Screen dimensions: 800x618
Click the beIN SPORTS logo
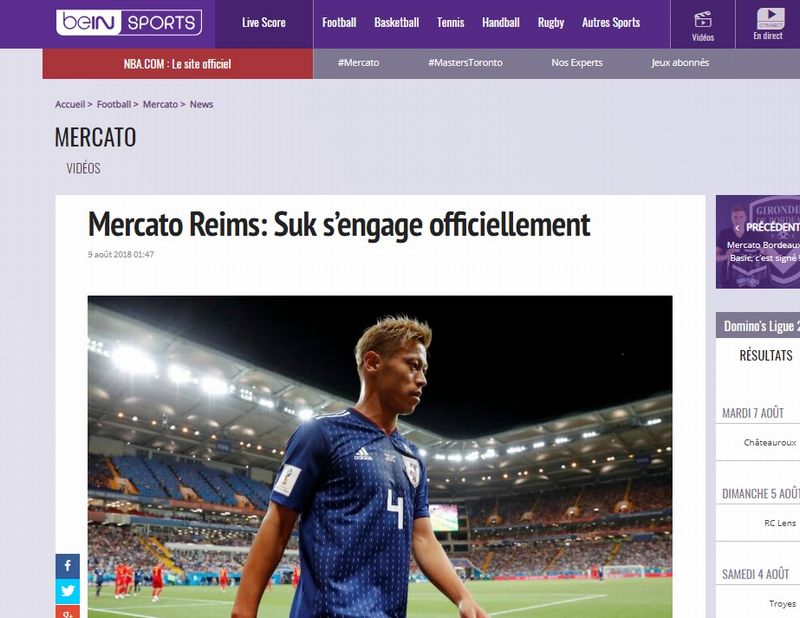pyautogui.click(x=129, y=22)
